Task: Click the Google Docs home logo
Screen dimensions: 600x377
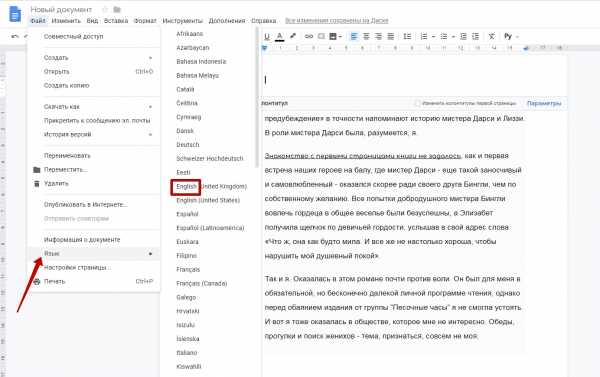Action: click(x=15, y=14)
